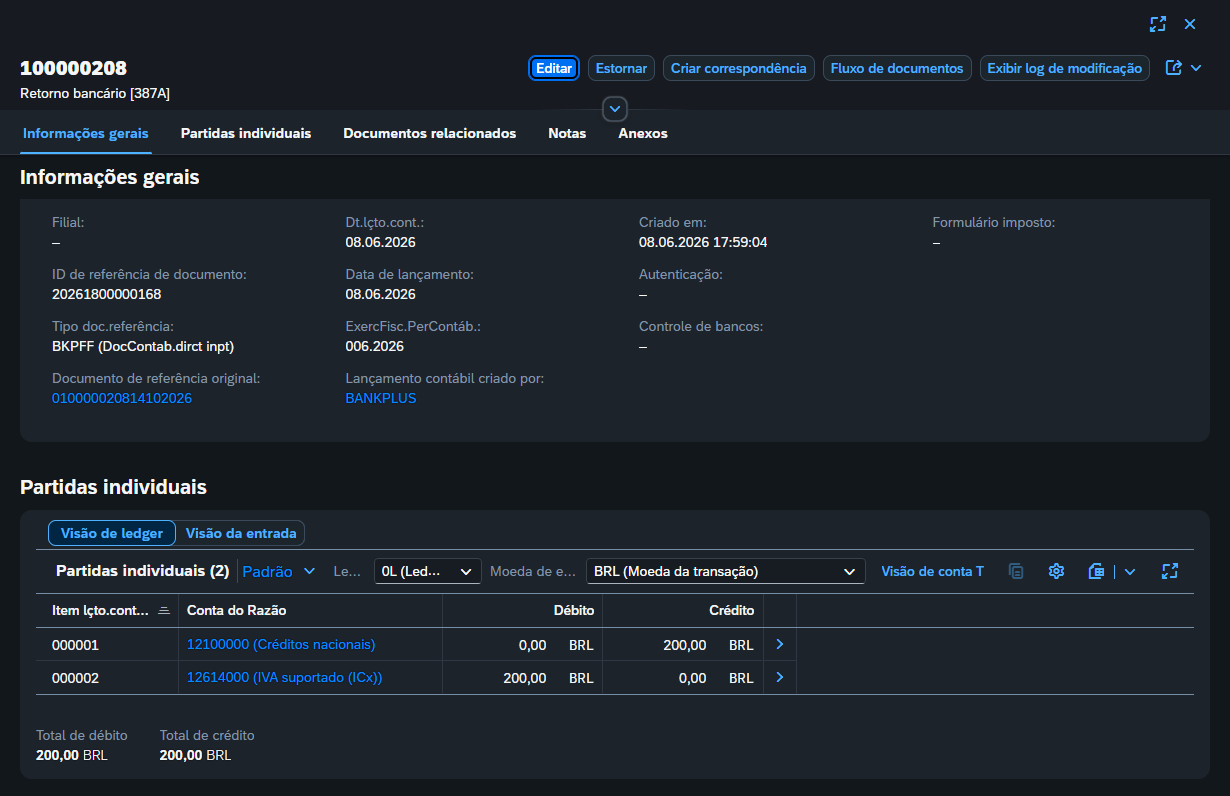Click Criar correspondência
The width and height of the screenshot is (1230, 796).
click(x=739, y=68)
